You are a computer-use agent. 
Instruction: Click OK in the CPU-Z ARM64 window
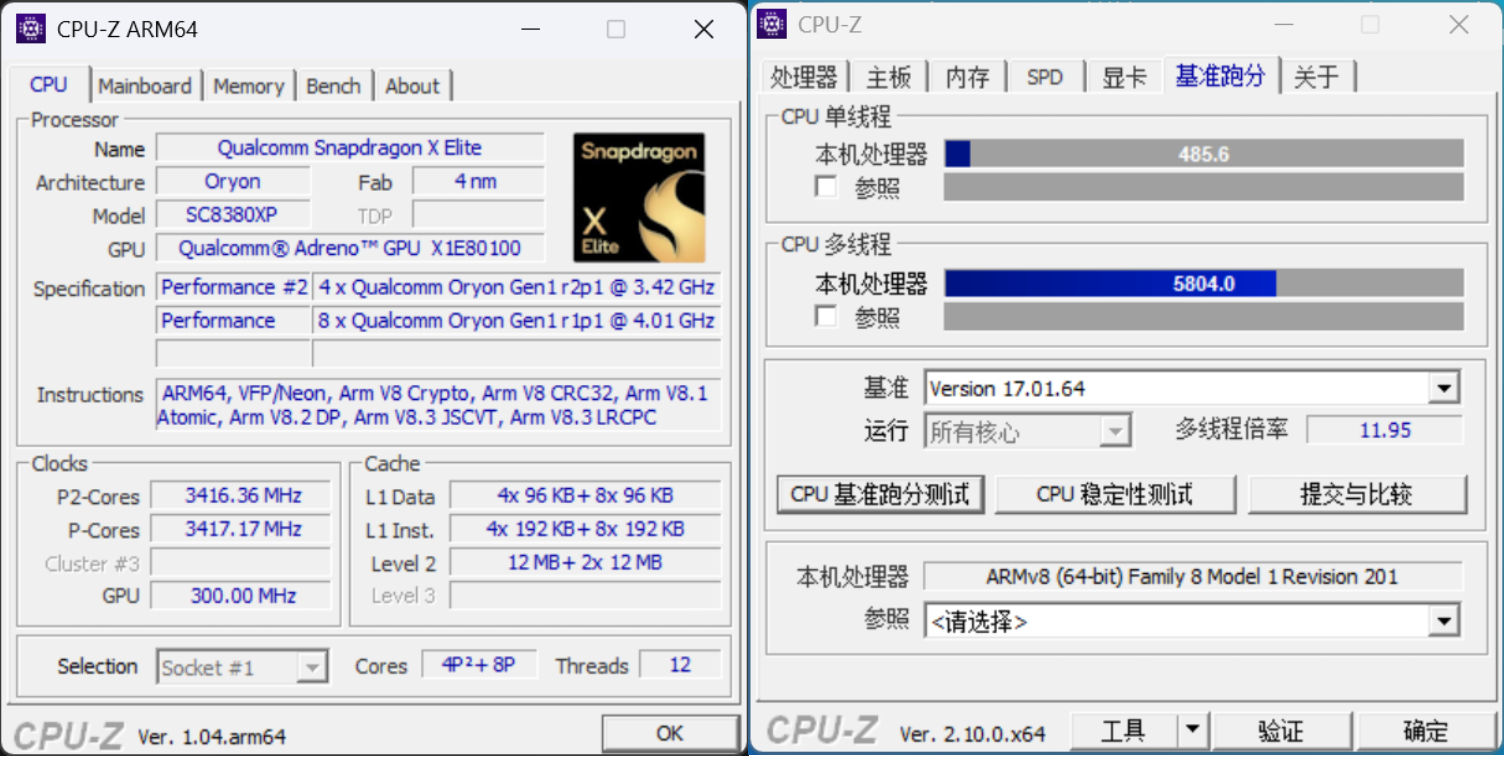(670, 734)
